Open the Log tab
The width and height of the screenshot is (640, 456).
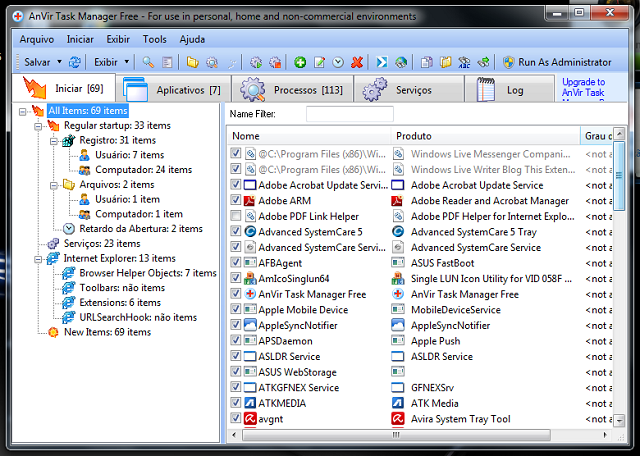click(510, 89)
